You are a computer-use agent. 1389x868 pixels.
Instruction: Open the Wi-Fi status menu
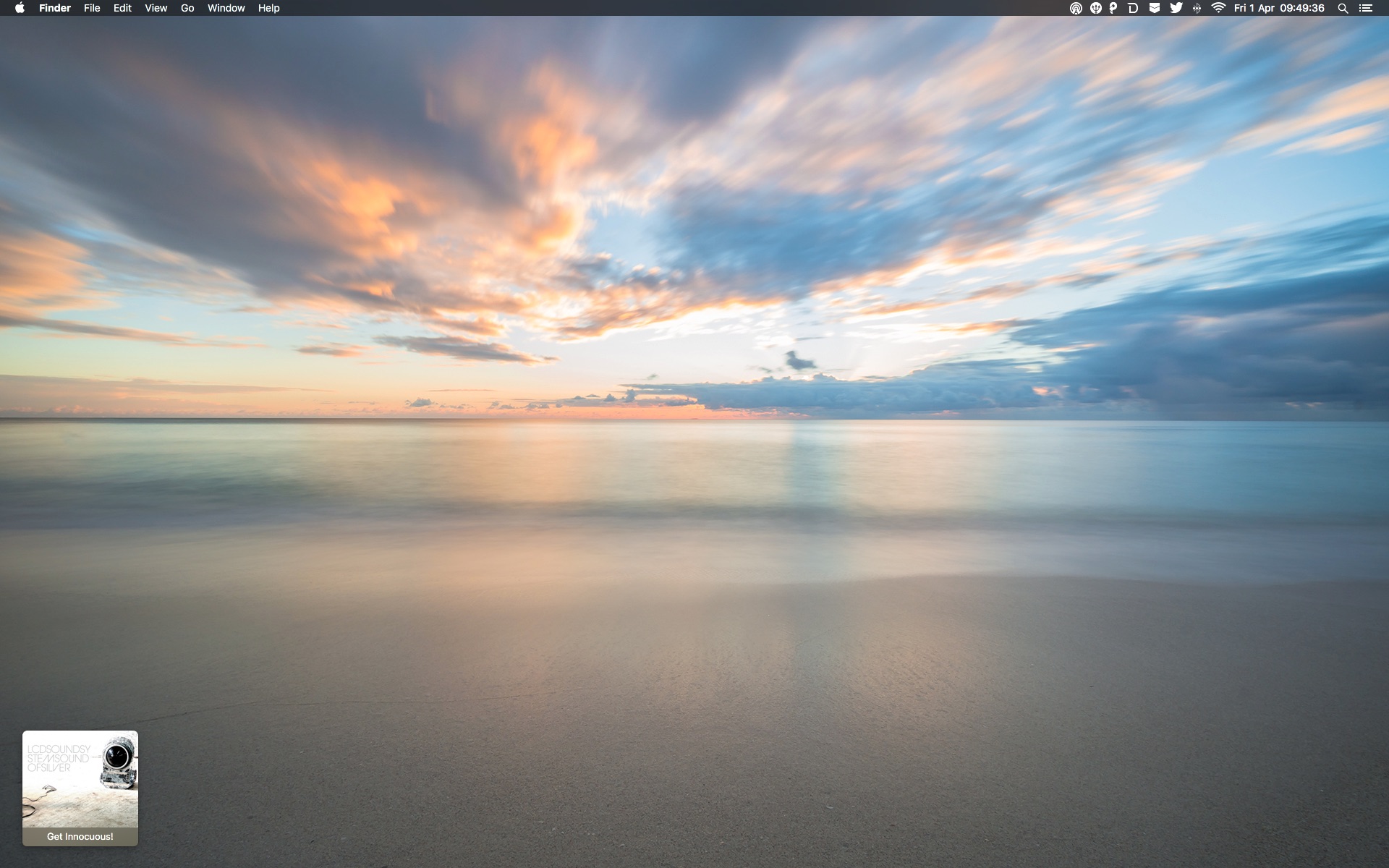pyautogui.click(x=1218, y=8)
